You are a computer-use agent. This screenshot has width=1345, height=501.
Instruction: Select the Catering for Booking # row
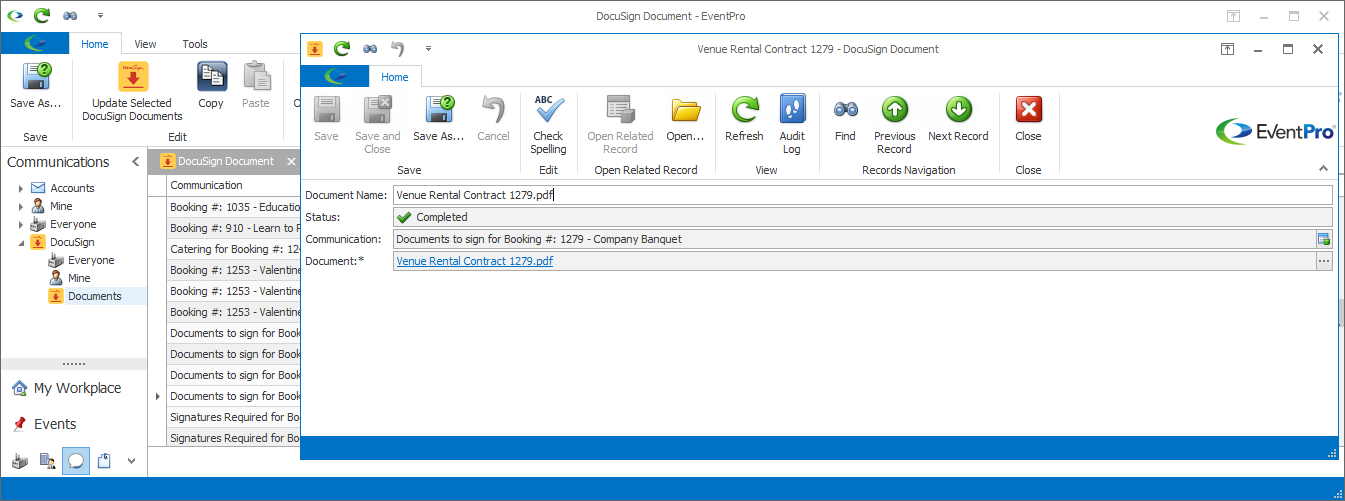pos(234,249)
